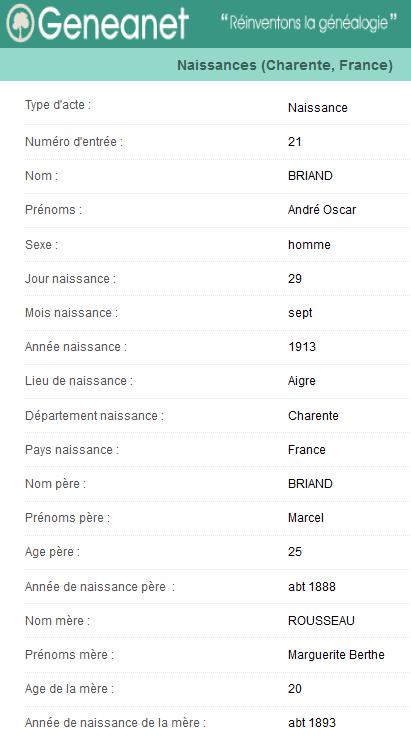Click the country value France
Viewport: 411px width, 736px height.
tap(306, 449)
